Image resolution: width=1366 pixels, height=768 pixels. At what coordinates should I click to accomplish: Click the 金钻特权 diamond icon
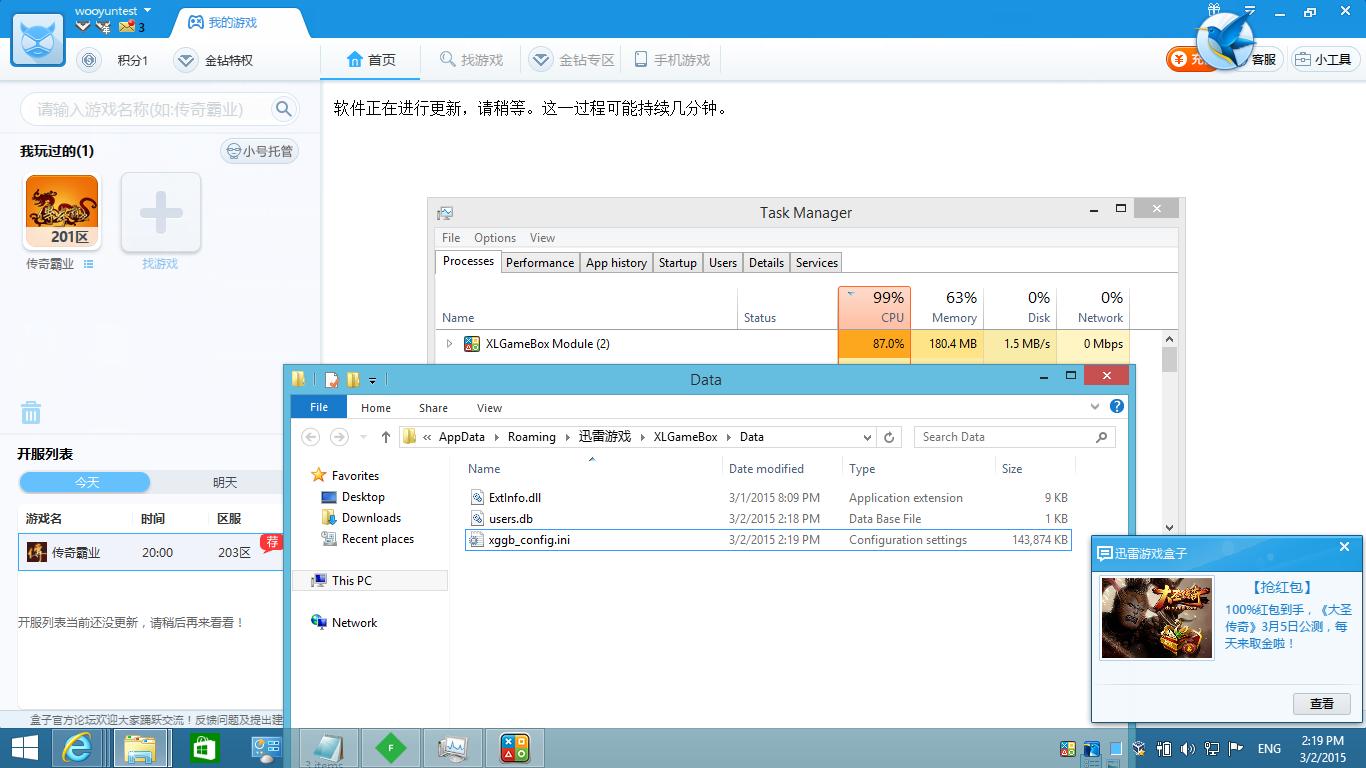pos(186,60)
